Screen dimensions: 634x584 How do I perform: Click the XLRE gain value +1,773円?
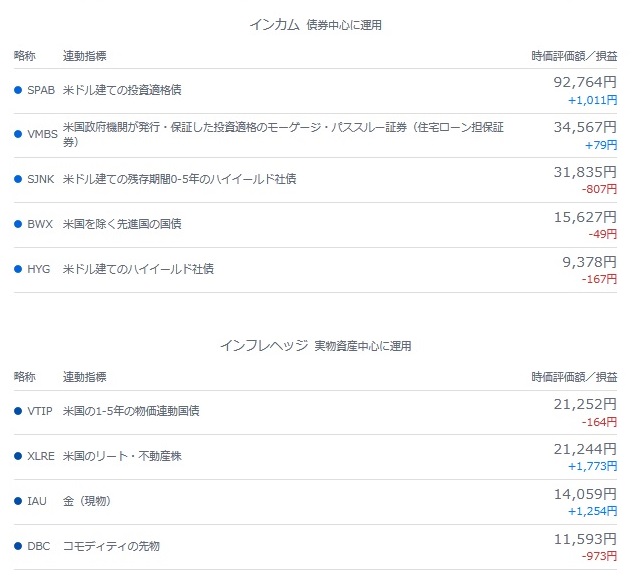point(592,466)
